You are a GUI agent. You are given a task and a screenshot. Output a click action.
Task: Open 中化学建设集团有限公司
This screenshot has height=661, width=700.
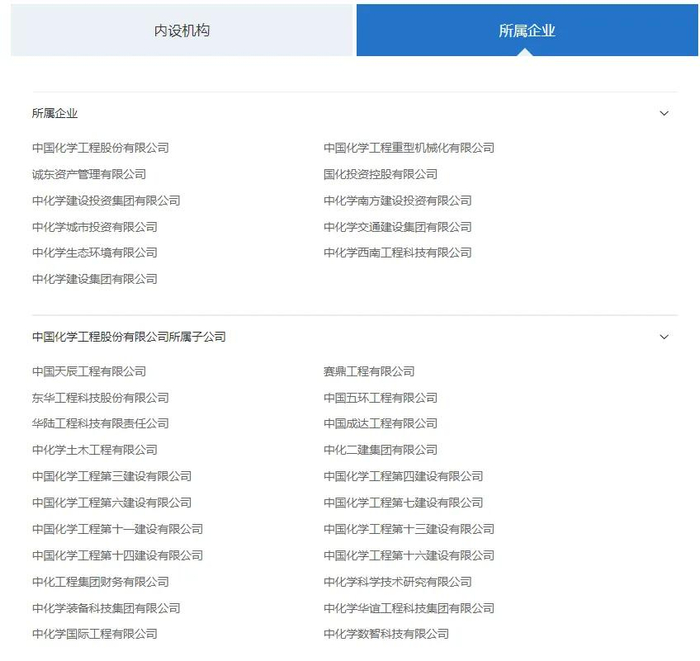pos(95,279)
